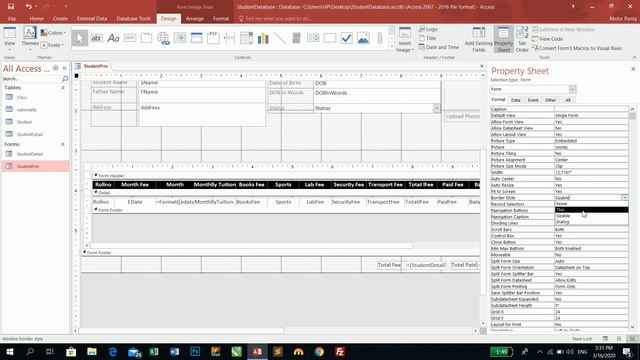Click the navigation pane Search box
Screen dimensions: 640x360
pos(32,79)
